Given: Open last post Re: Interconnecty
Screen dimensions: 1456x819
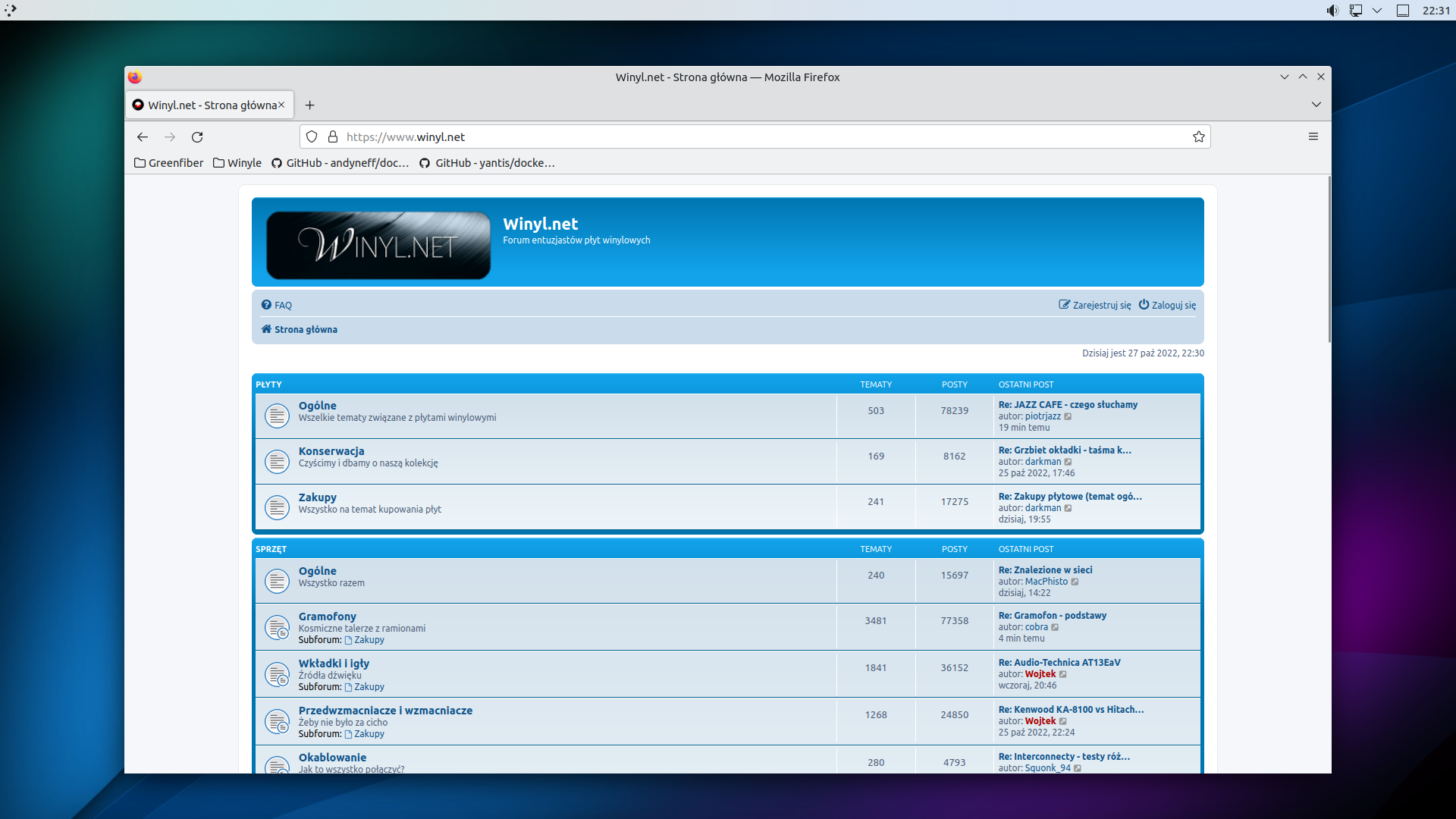Looking at the screenshot, I should tap(1064, 757).
